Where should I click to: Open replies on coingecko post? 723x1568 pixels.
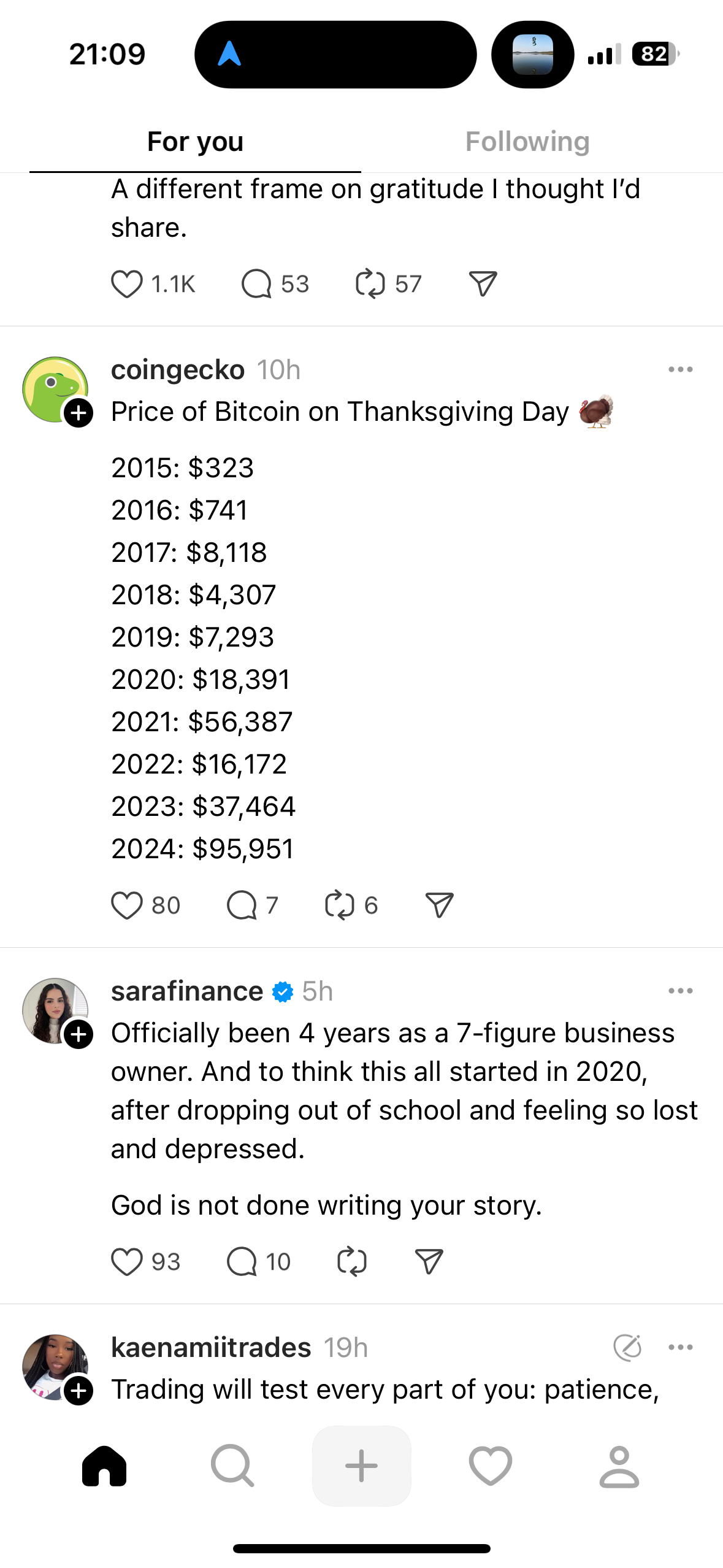point(242,905)
